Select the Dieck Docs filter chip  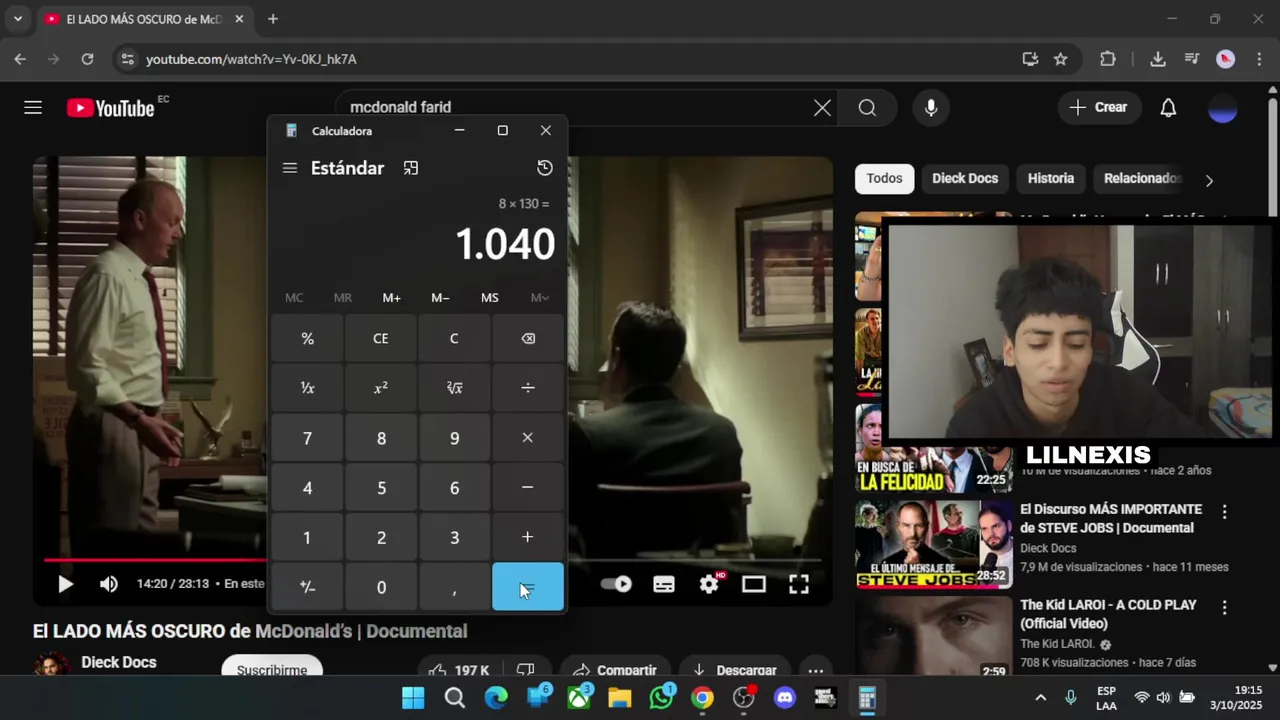(965, 178)
